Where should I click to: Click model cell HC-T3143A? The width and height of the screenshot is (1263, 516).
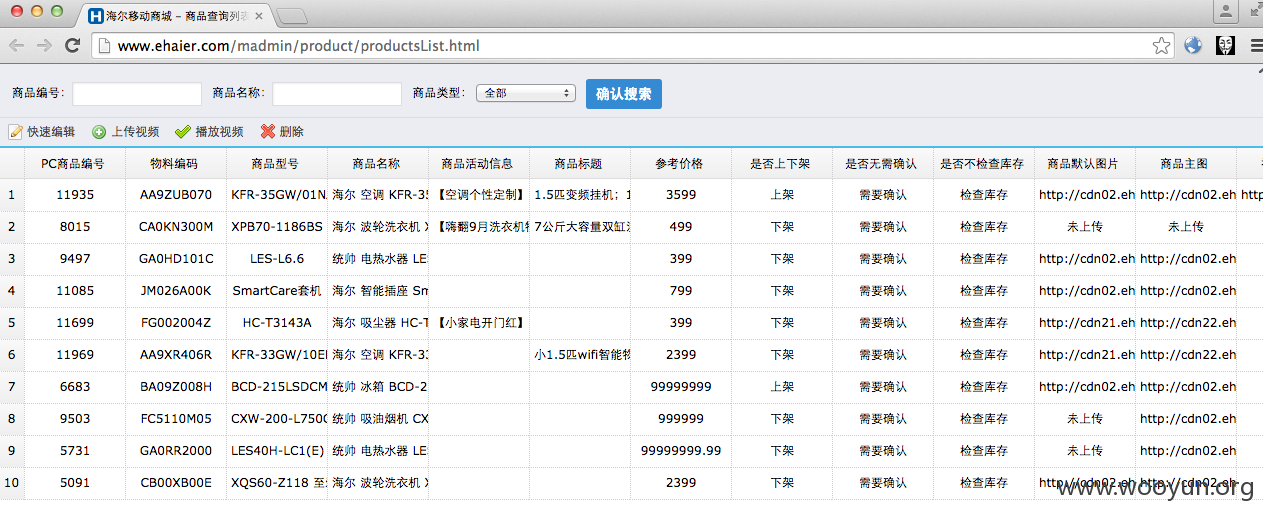(x=277, y=323)
